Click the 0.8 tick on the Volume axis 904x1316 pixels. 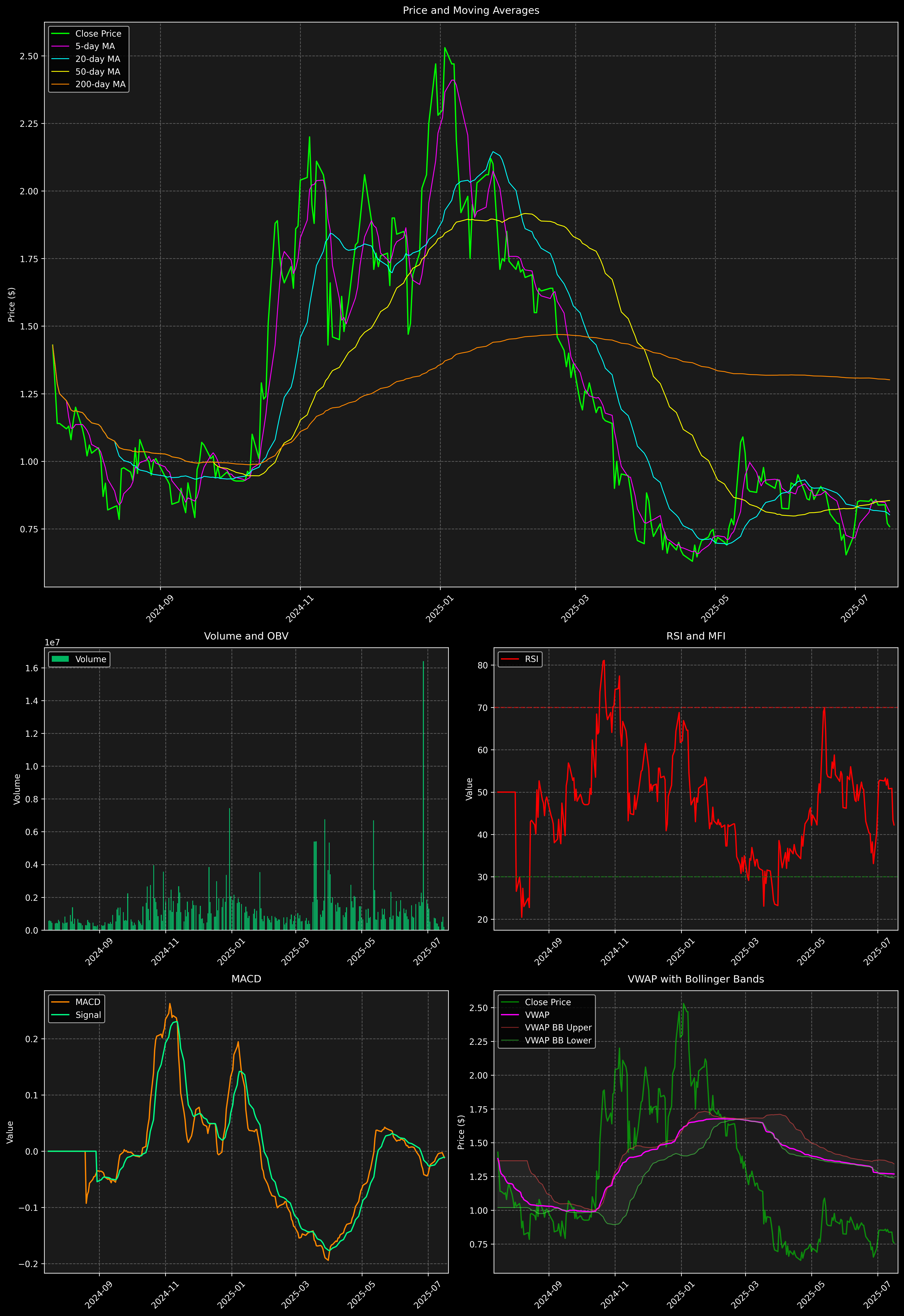click(32, 799)
